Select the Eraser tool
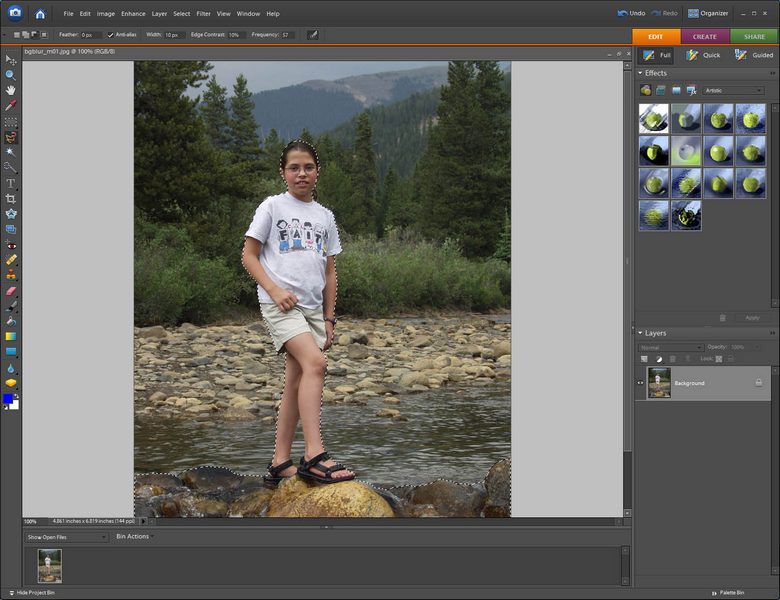Screen dimensions: 780x600 11,290
